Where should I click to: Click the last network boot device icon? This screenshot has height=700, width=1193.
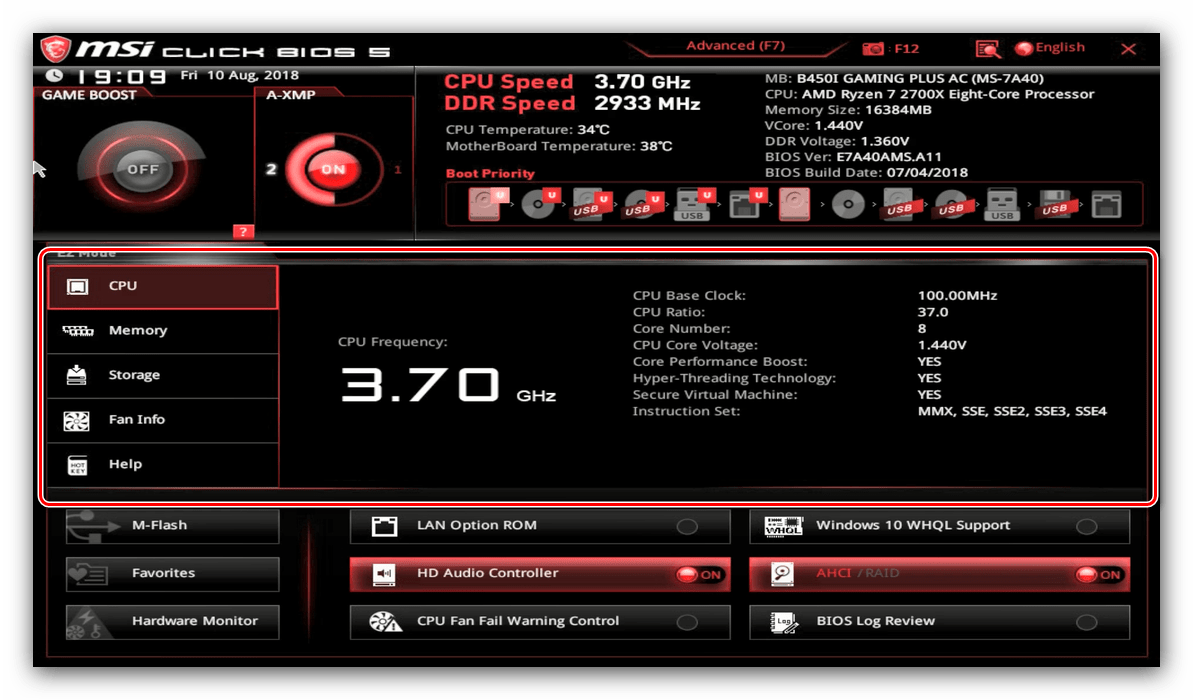pos(1106,205)
